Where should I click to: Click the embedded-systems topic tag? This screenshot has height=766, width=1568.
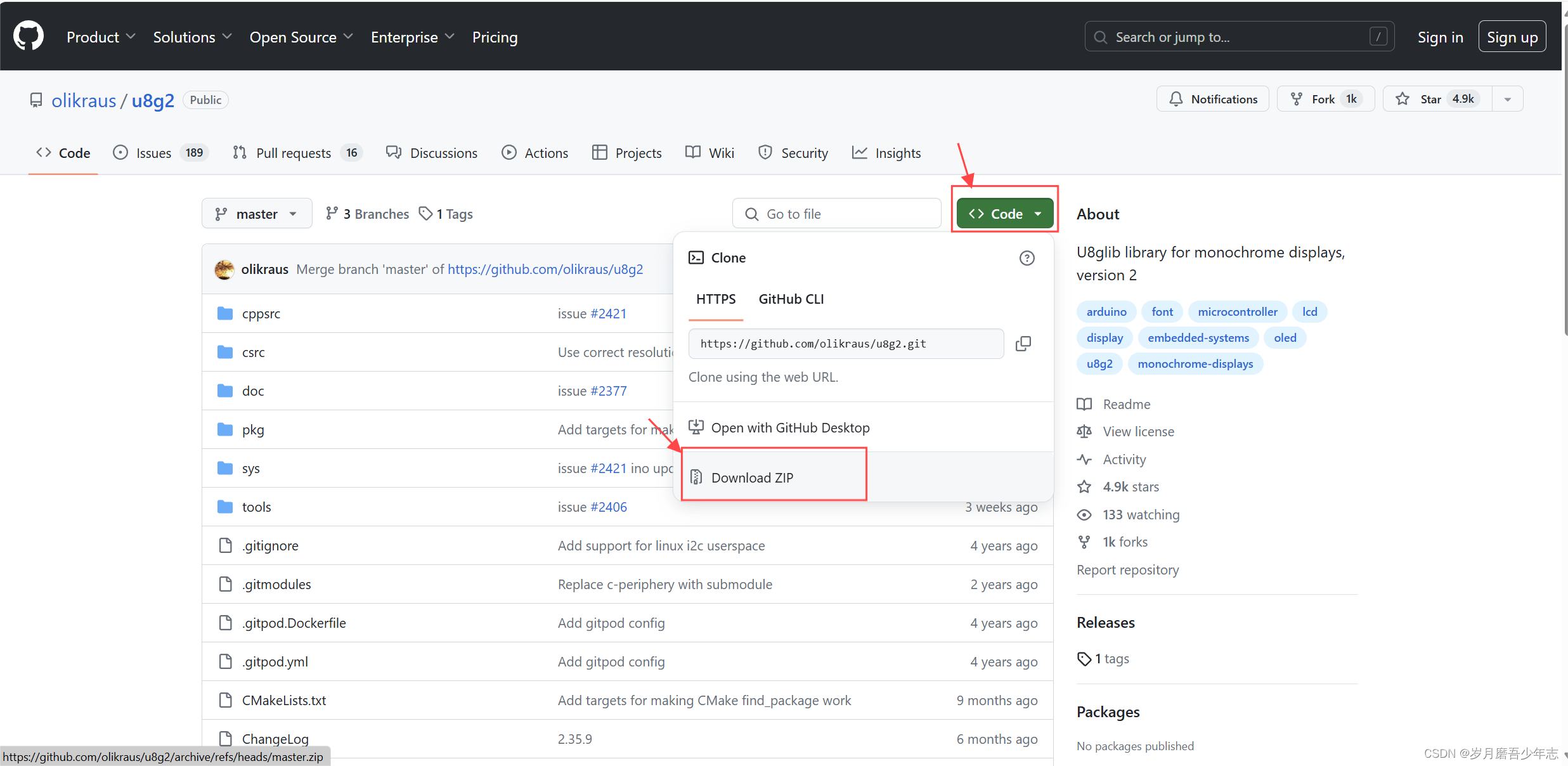pyautogui.click(x=1198, y=337)
